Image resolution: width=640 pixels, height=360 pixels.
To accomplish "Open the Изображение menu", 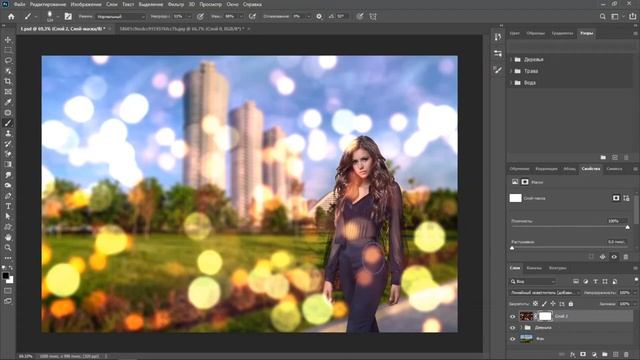I will [86, 4].
